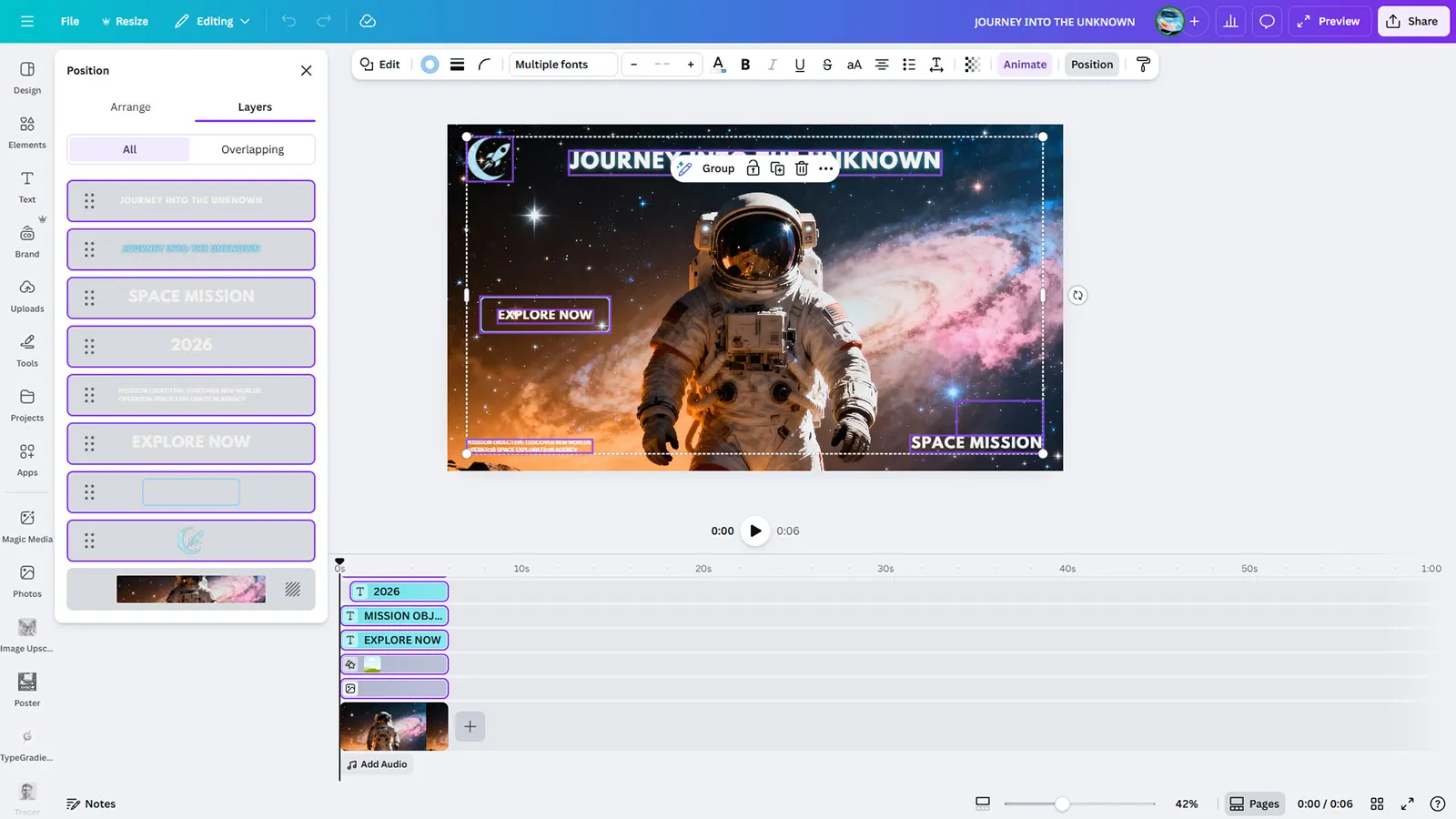Open the File menu

pyautogui.click(x=69, y=21)
